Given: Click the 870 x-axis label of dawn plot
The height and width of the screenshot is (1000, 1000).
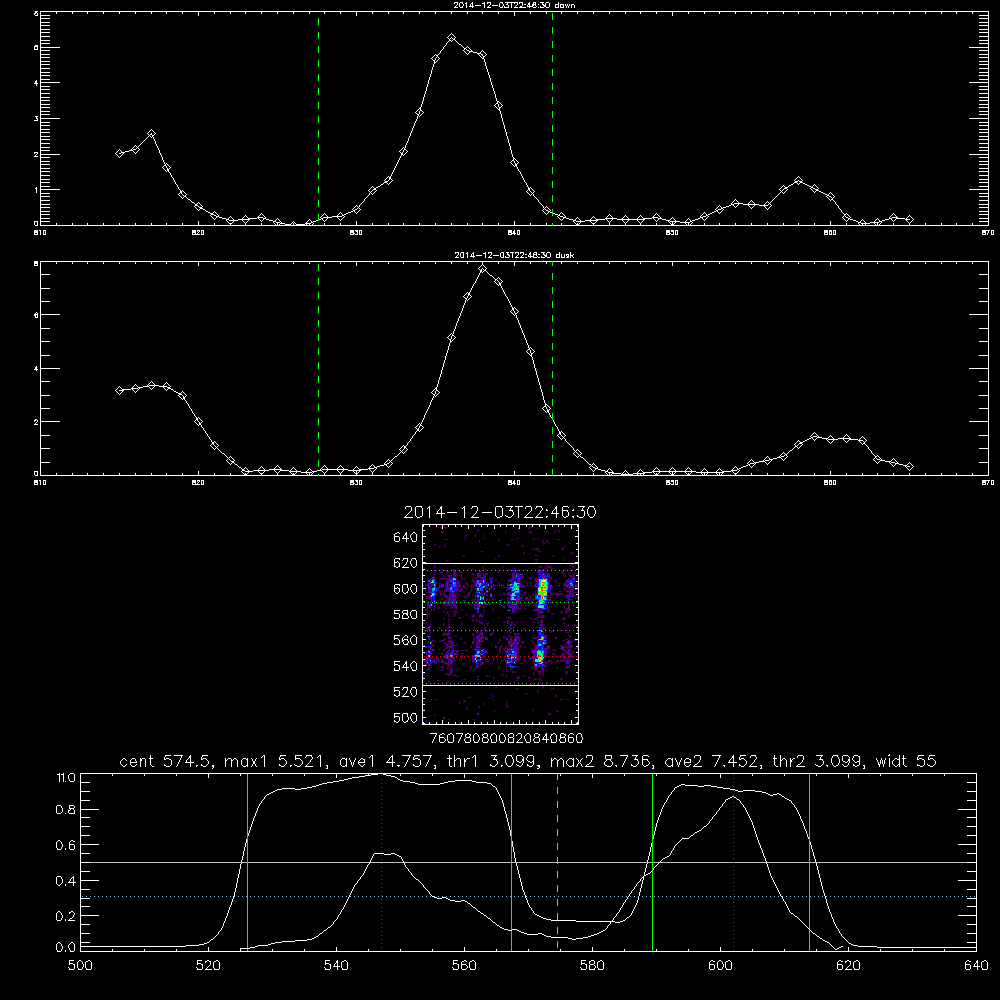Looking at the screenshot, I should click(x=987, y=233).
